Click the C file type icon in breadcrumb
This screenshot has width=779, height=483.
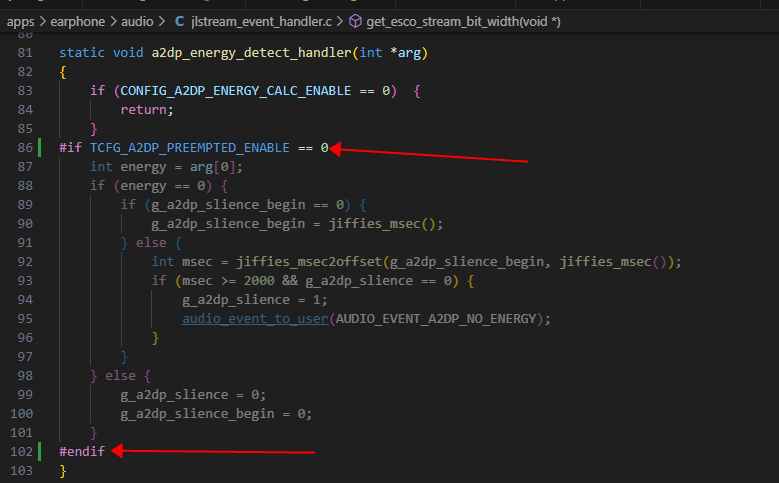tap(179, 22)
